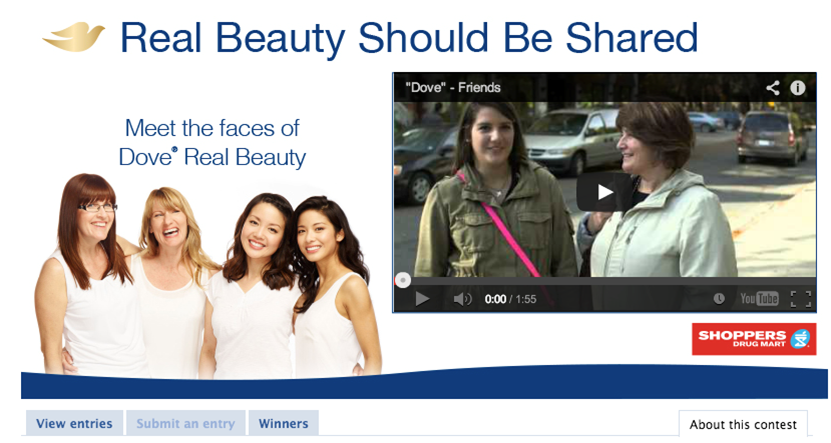Click the video progress scrubber handle
The width and height of the screenshot is (831, 443).
[x=403, y=280]
